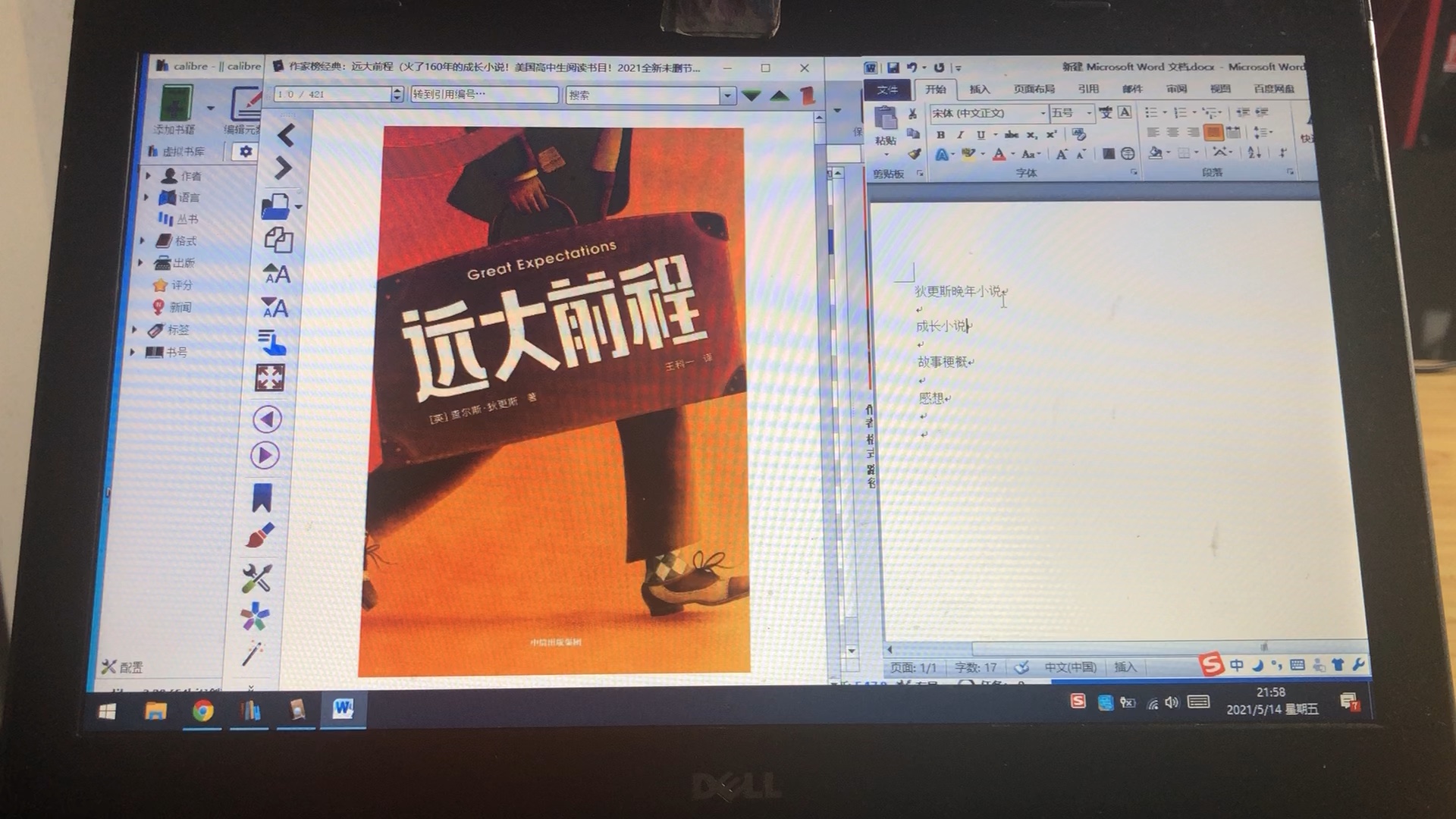Click Word paste button
The image size is (1456, 819).
885,125
